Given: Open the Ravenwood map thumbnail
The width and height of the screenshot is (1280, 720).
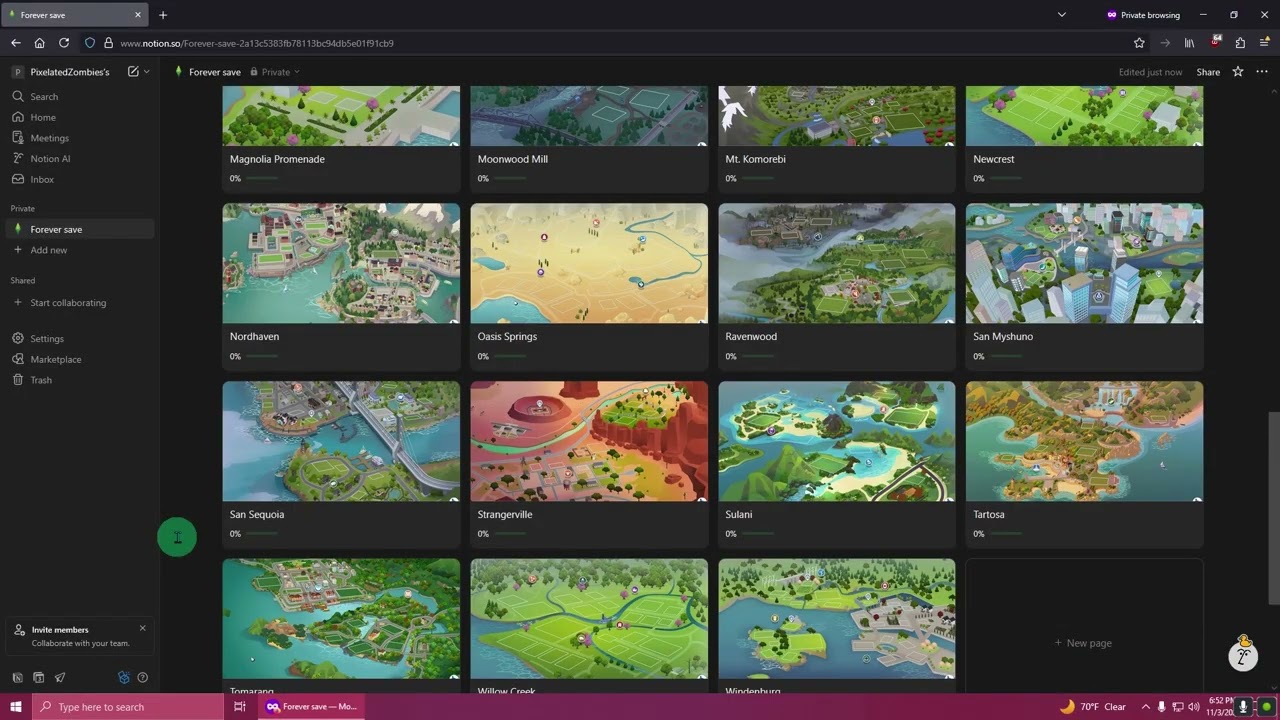Looking at the screenshot, I should (837, 263).
